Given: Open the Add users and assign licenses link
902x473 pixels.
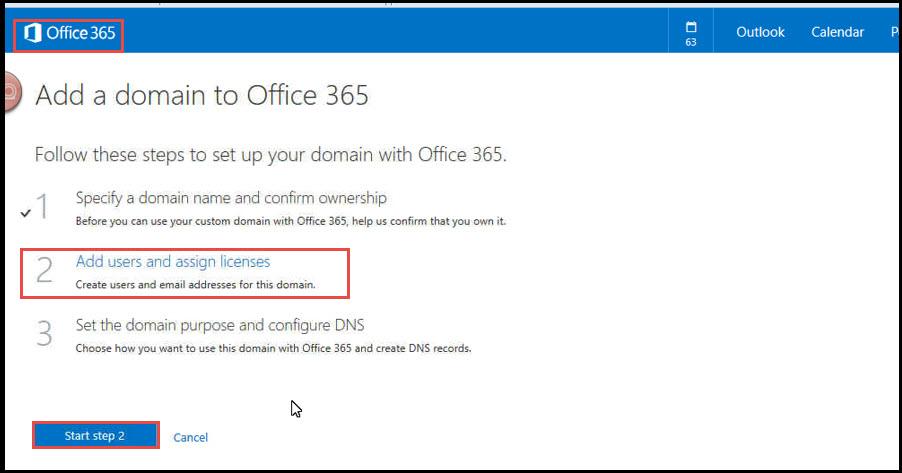Looking at the screenshot, I should (x=173, y=262).
